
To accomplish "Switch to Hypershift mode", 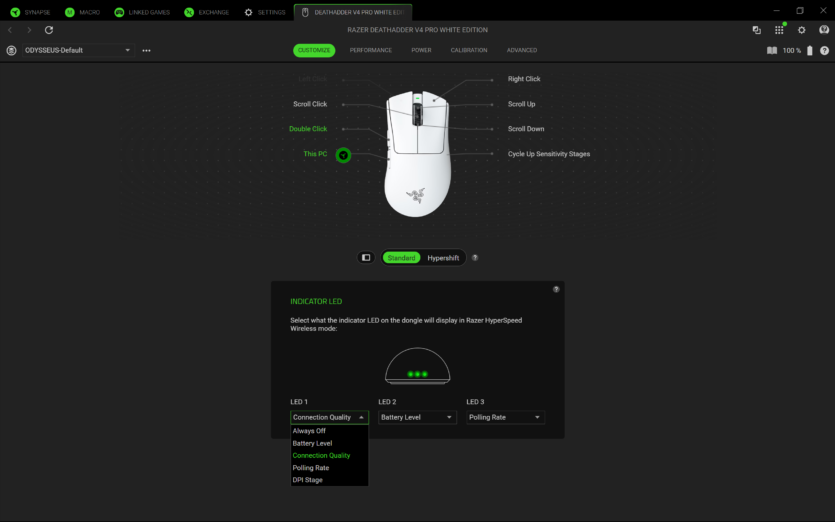I will pyautogui.click(x=443, y=258).
